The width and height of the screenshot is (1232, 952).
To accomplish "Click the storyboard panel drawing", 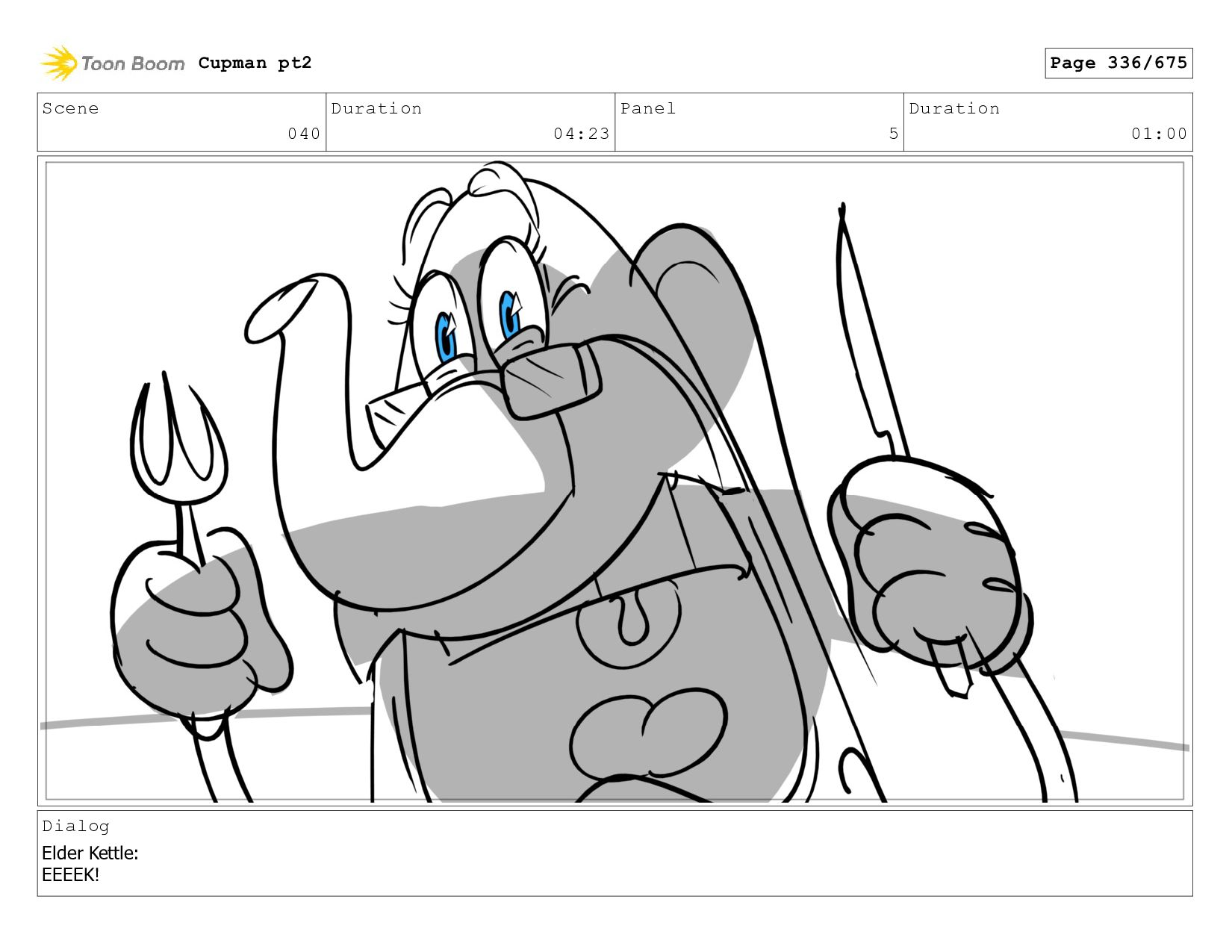I will (615, 481).
